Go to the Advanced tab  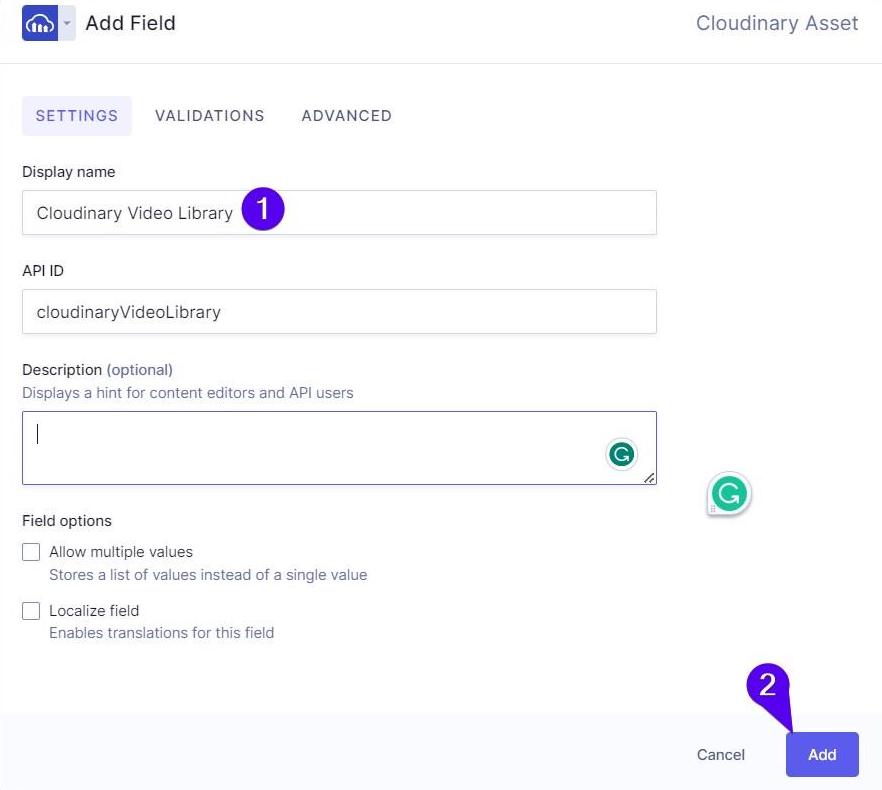coord(346,116)
